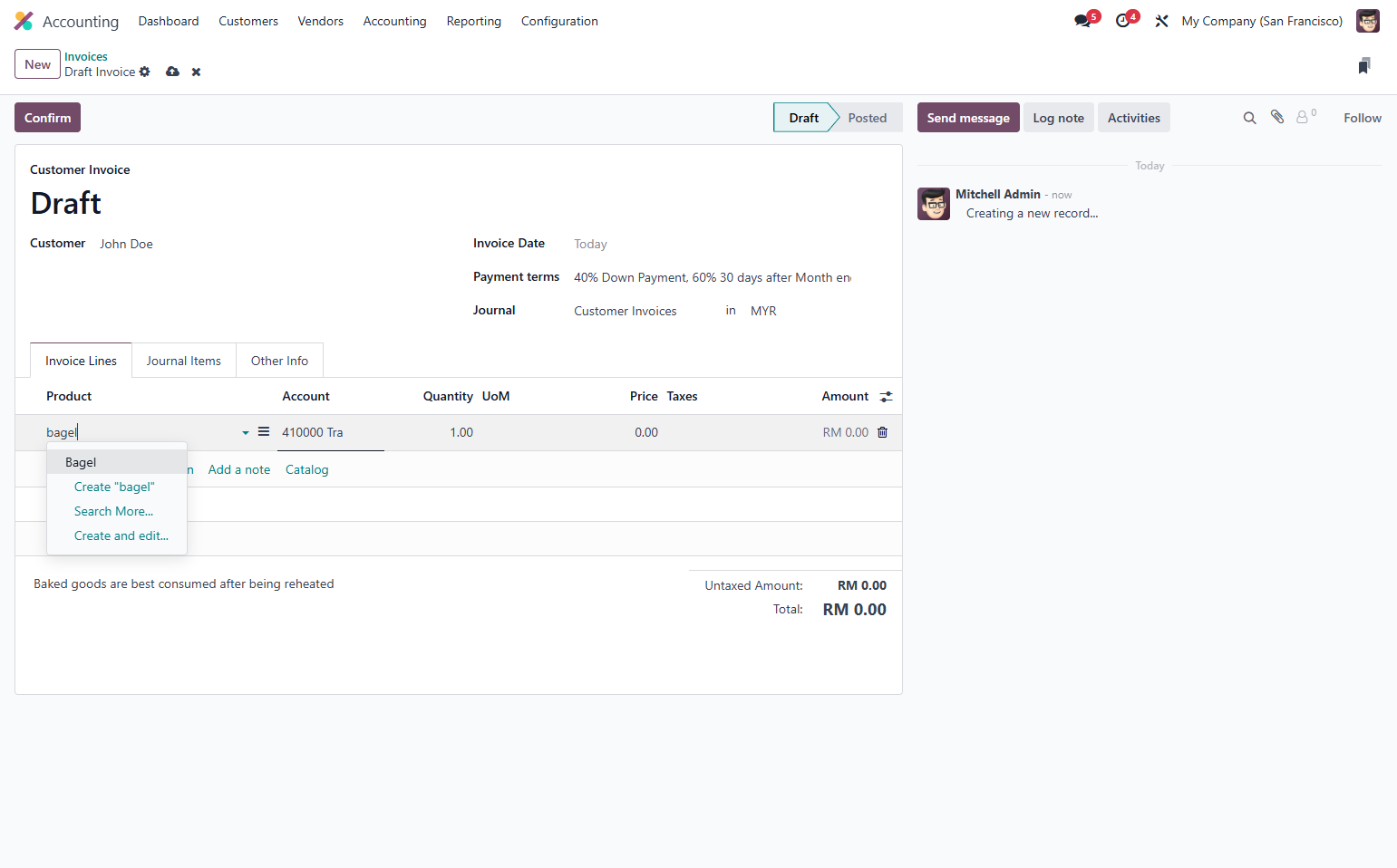Open the MYR currency selector

coord(763,311)
